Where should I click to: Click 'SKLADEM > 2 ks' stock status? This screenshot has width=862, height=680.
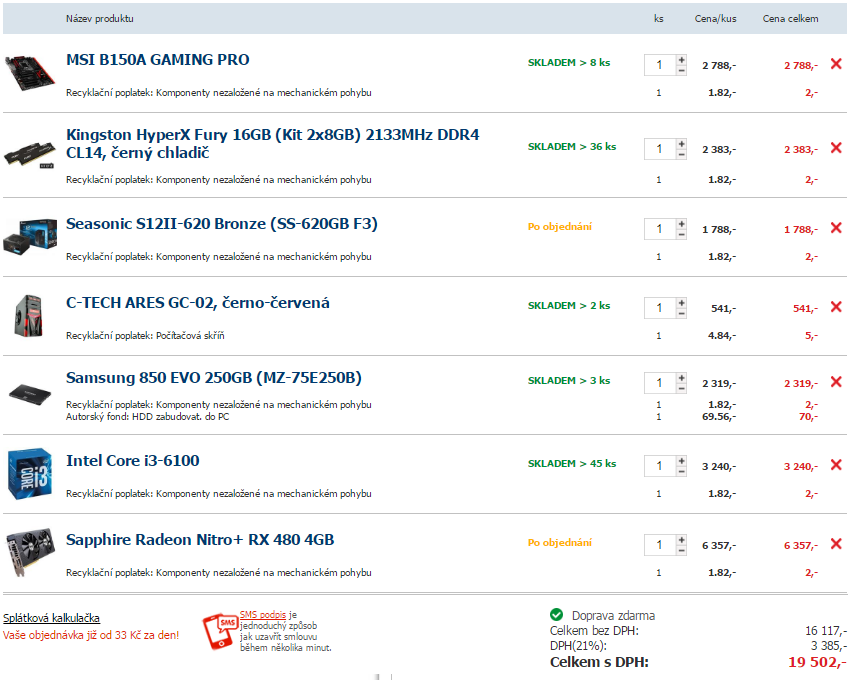(569, 306)
